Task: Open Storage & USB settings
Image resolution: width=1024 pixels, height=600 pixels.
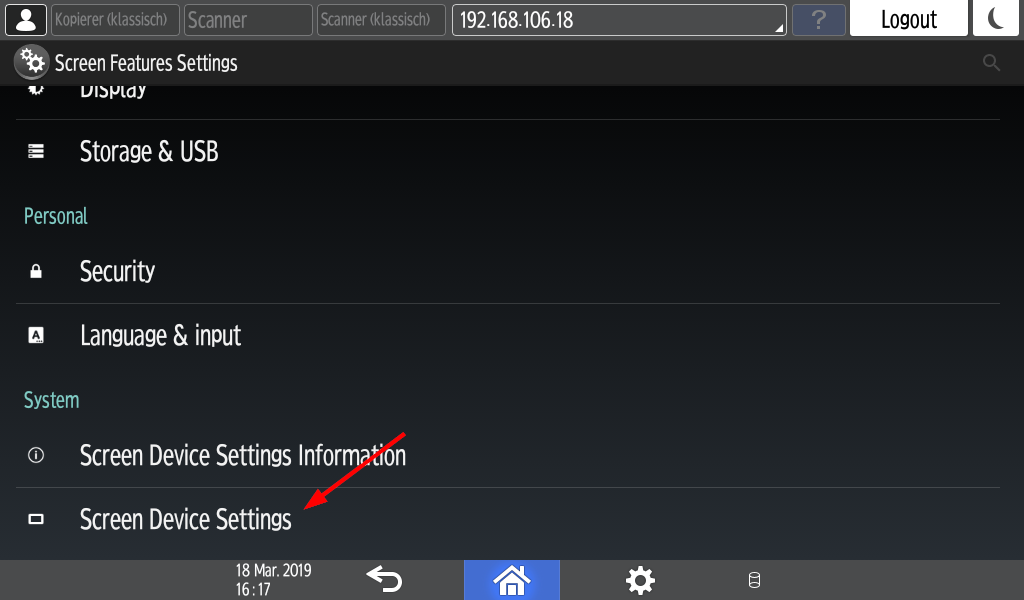Action: point(508,151)
